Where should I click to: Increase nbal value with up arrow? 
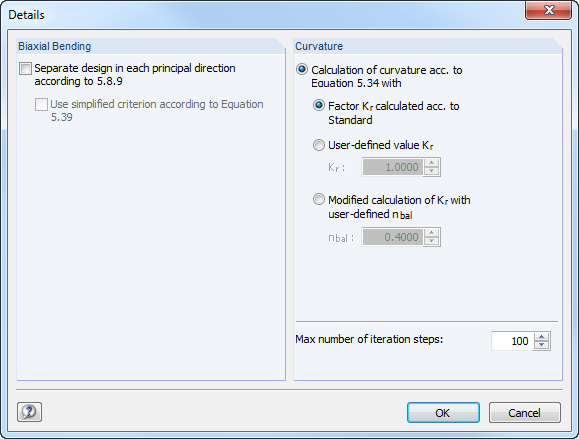(431, 233)
